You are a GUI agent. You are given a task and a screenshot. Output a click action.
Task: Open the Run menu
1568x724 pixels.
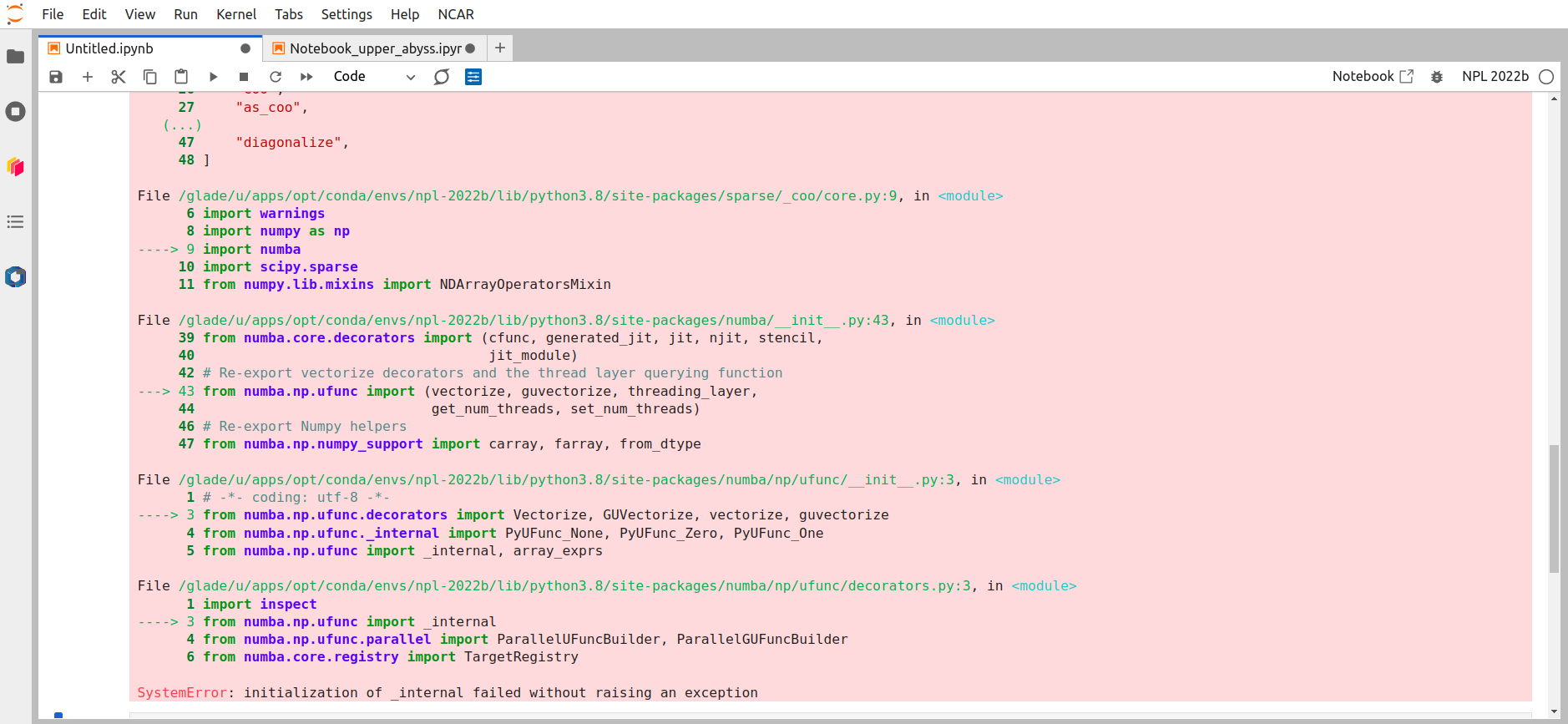[x=185, y=14]
